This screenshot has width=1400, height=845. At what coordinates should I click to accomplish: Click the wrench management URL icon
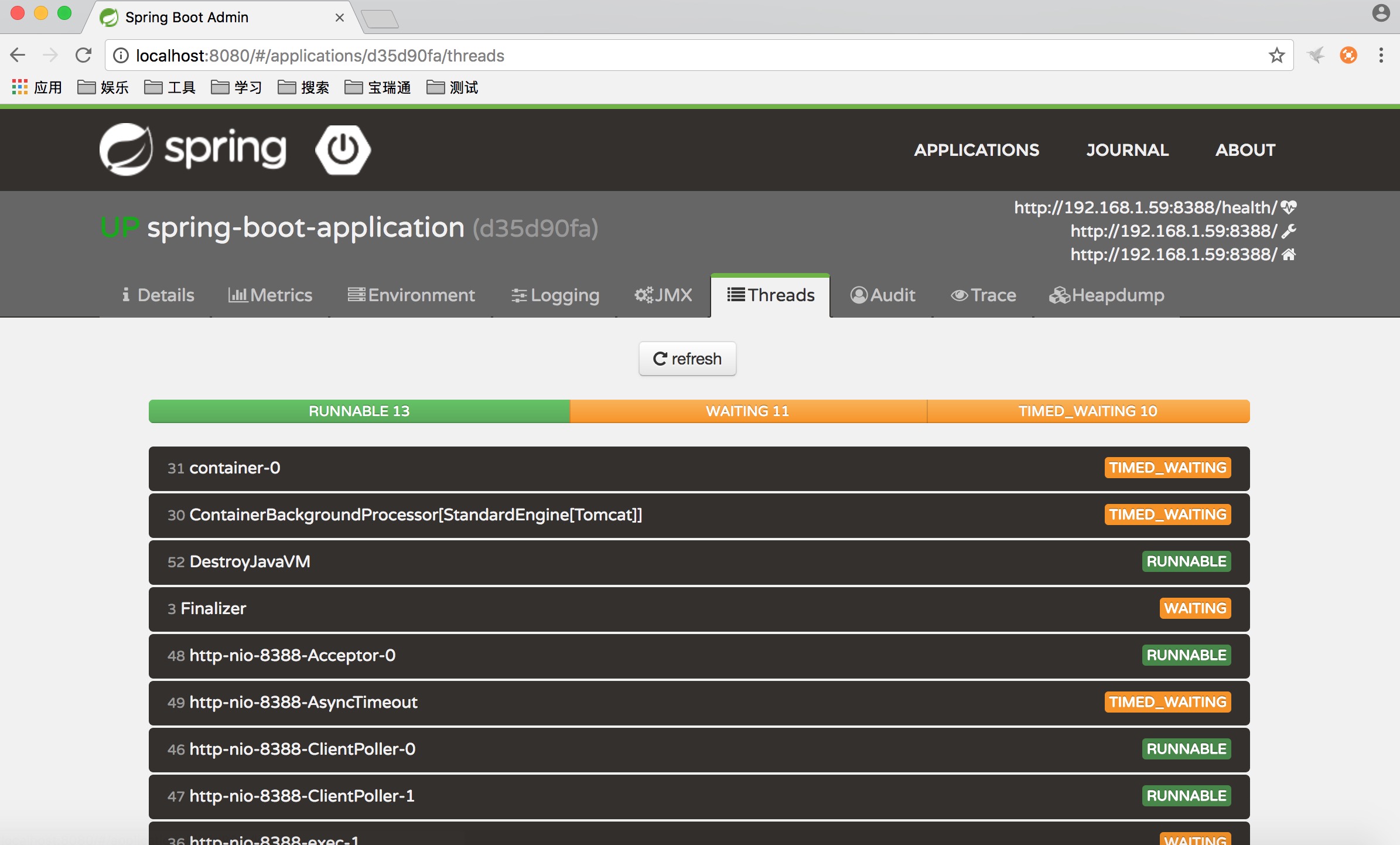pyautogui.click(x=1289, y=231)
